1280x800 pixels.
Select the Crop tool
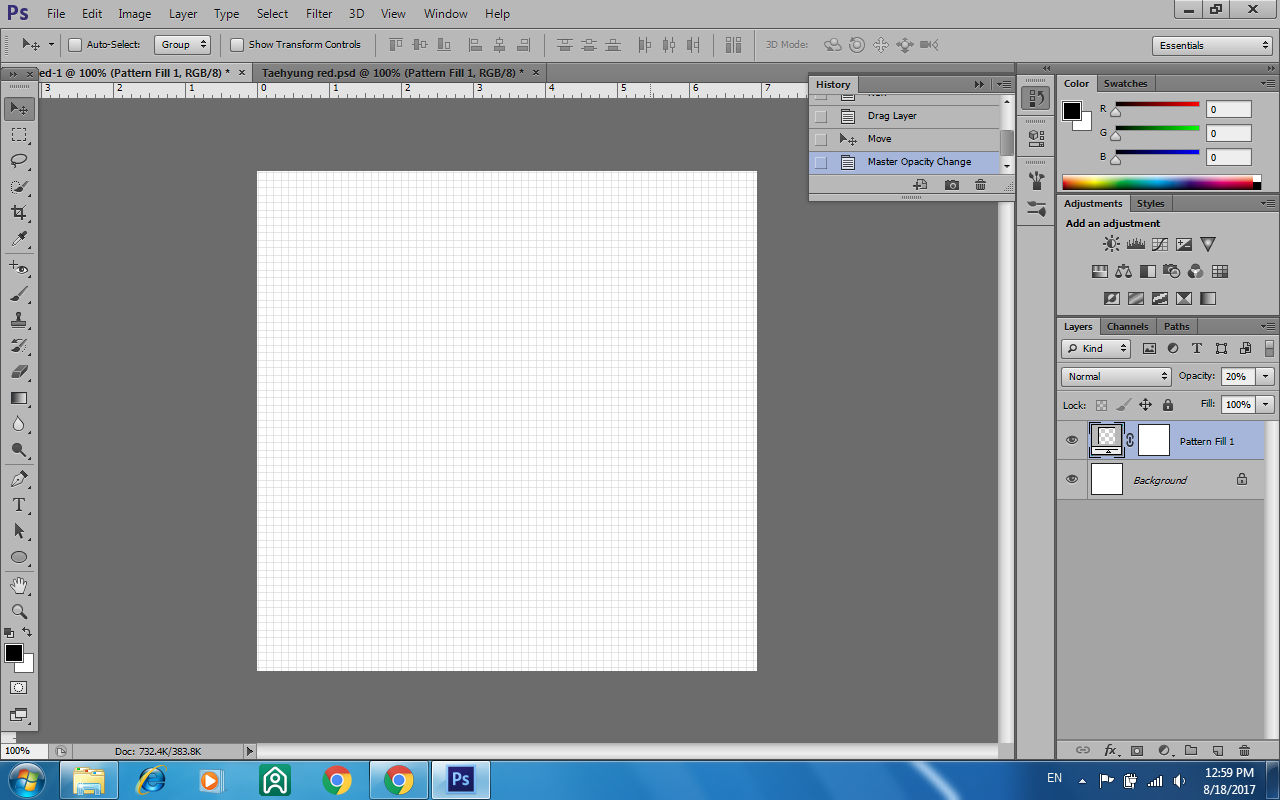[19, 213]
